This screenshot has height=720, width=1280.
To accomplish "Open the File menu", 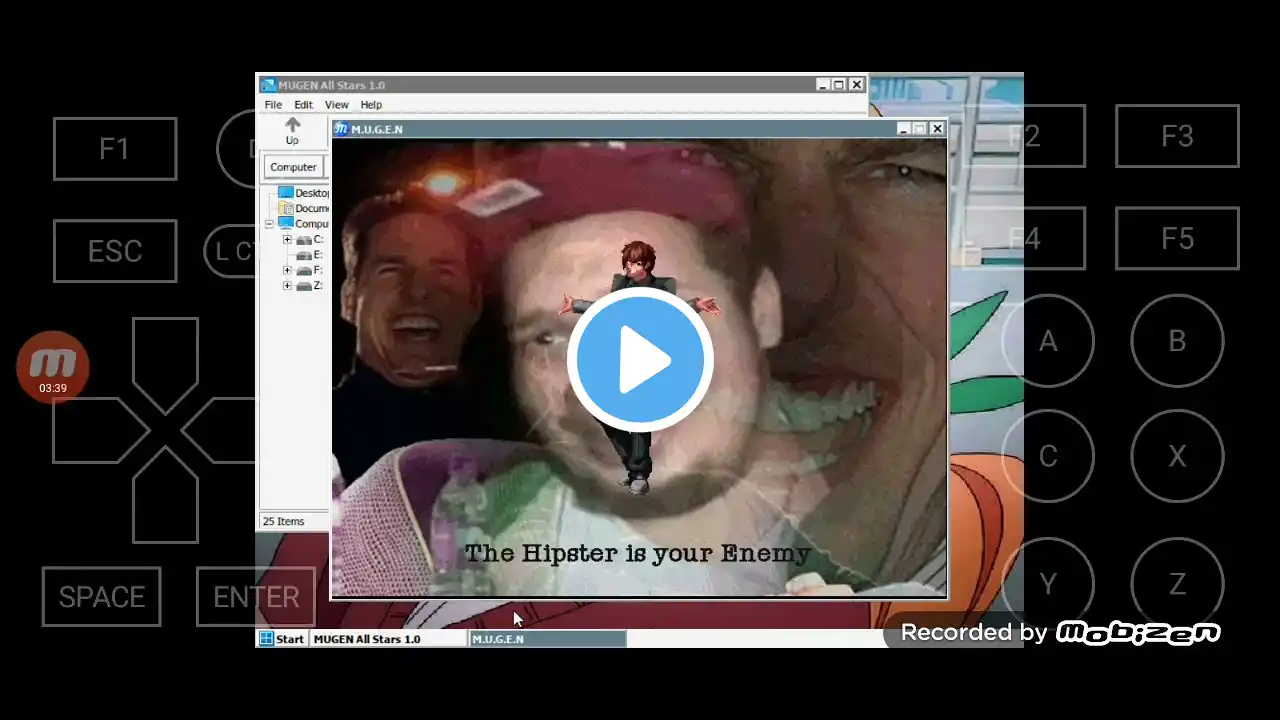I will coord(273,105).
